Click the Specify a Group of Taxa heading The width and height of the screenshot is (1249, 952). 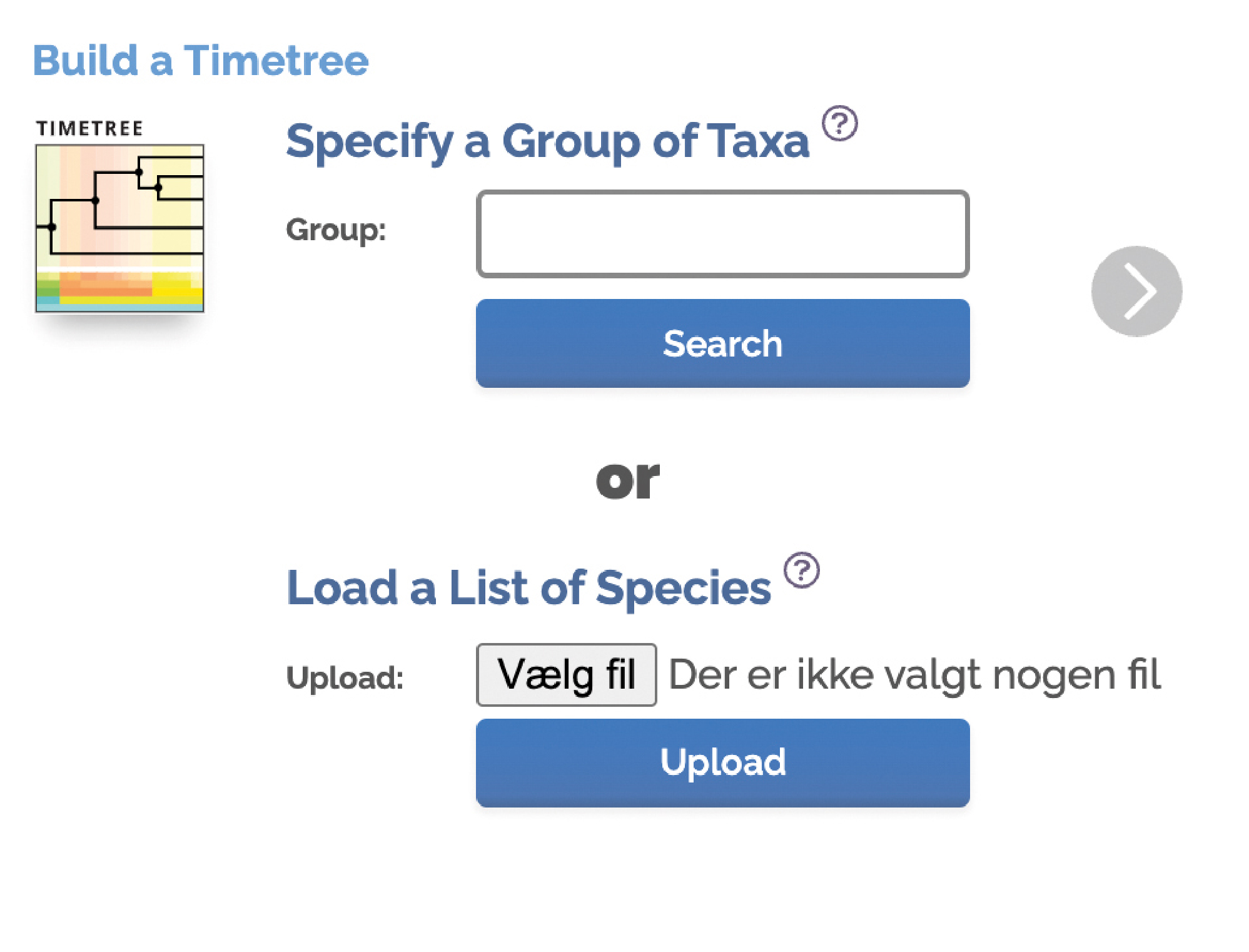pyautogui.click(x=547, y=141)
